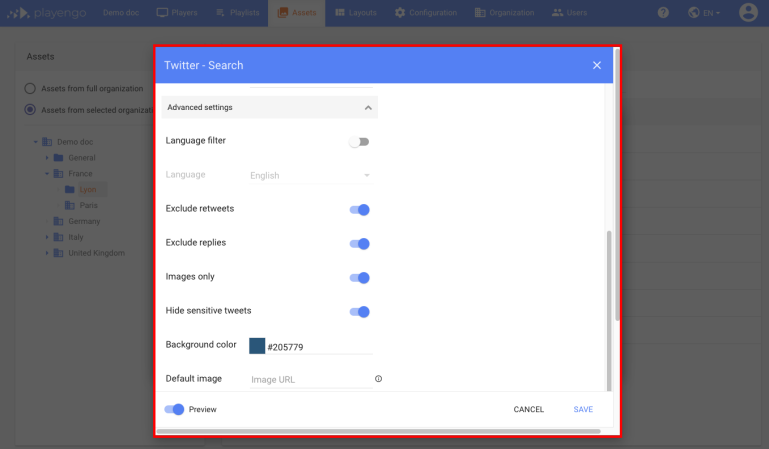769x449 pixels.
Task: Close the Twitter - Search dialog
Action: (596, 65)
